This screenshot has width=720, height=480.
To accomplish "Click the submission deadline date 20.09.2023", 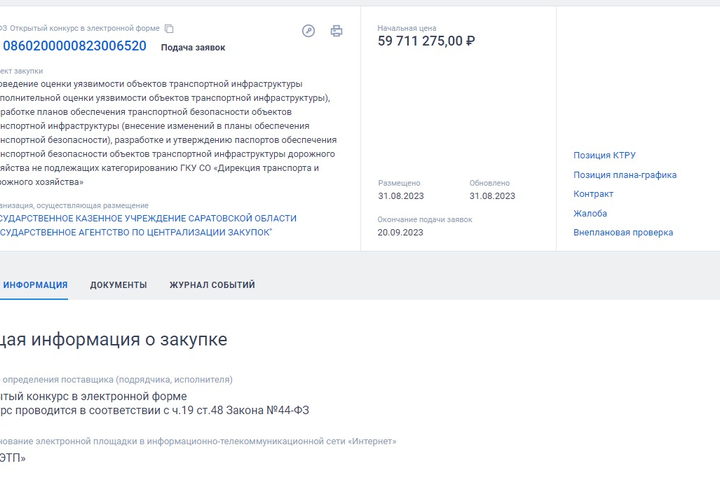I will pyautogui.click(x=400, y=232).
